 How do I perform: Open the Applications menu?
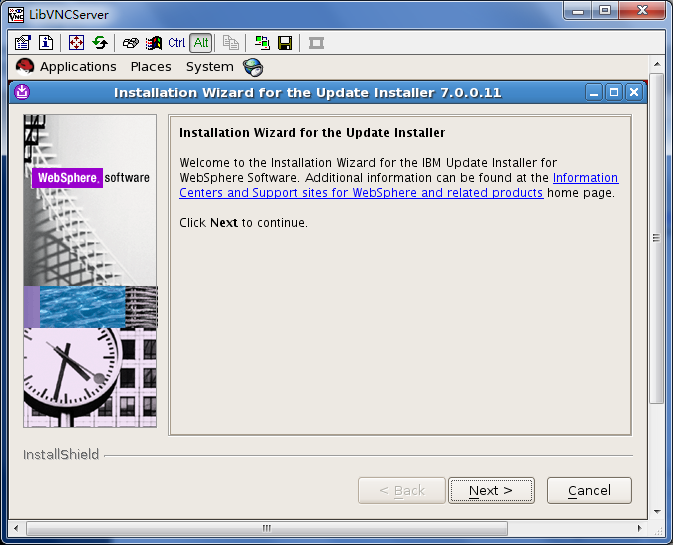point(78,67)
